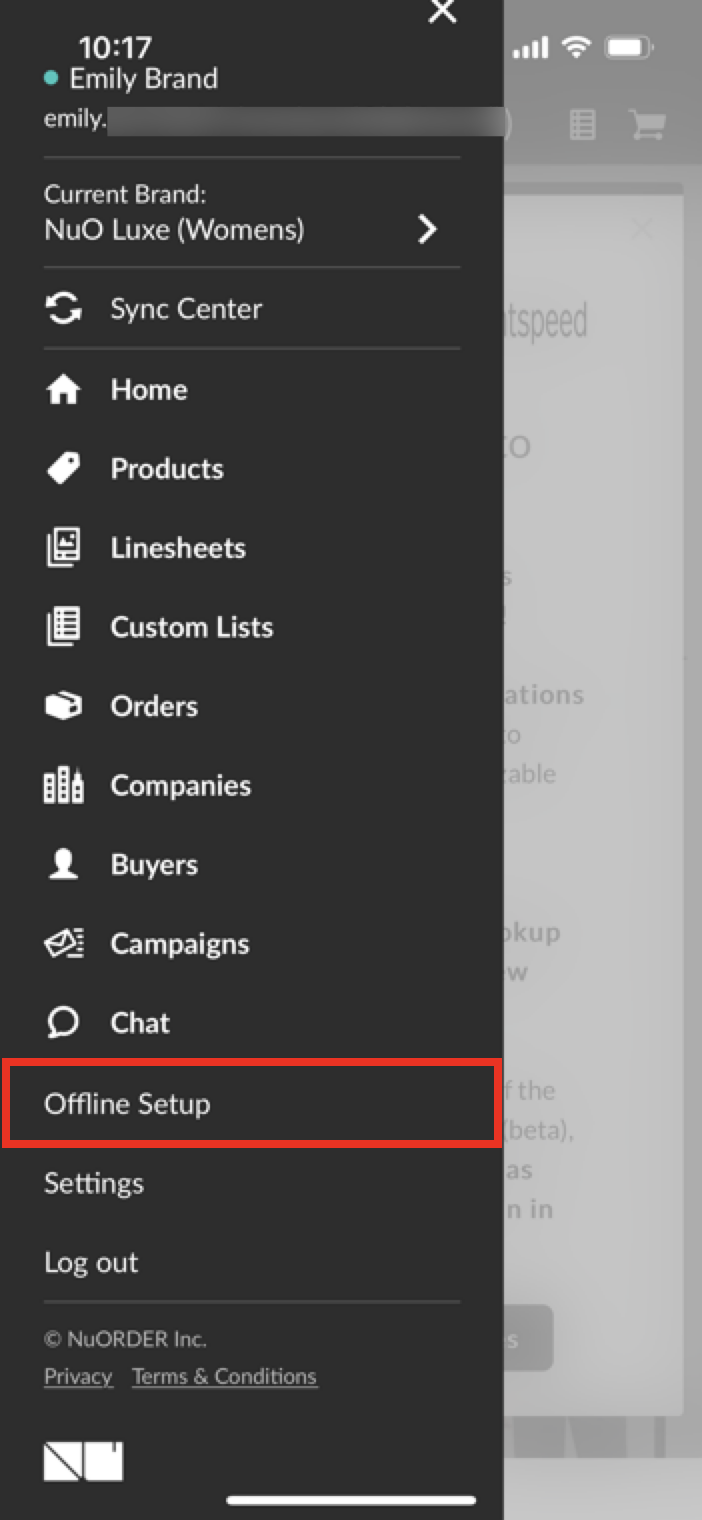
Task: Open the Campaigns envelope icon
Action: 64,944
